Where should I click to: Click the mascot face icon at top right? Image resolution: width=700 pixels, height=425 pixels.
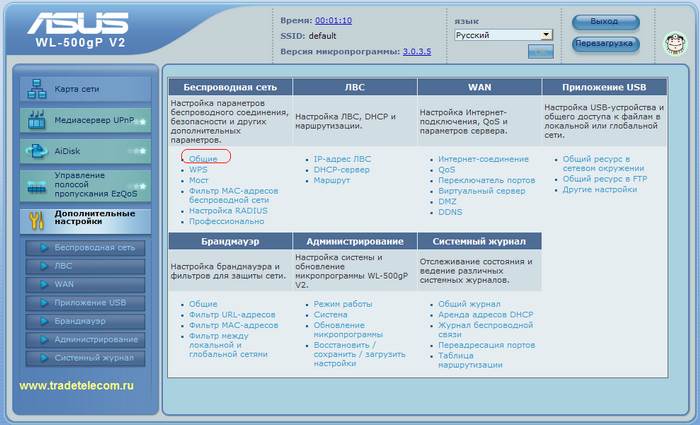pyautogui.click(x=675, y=44)
